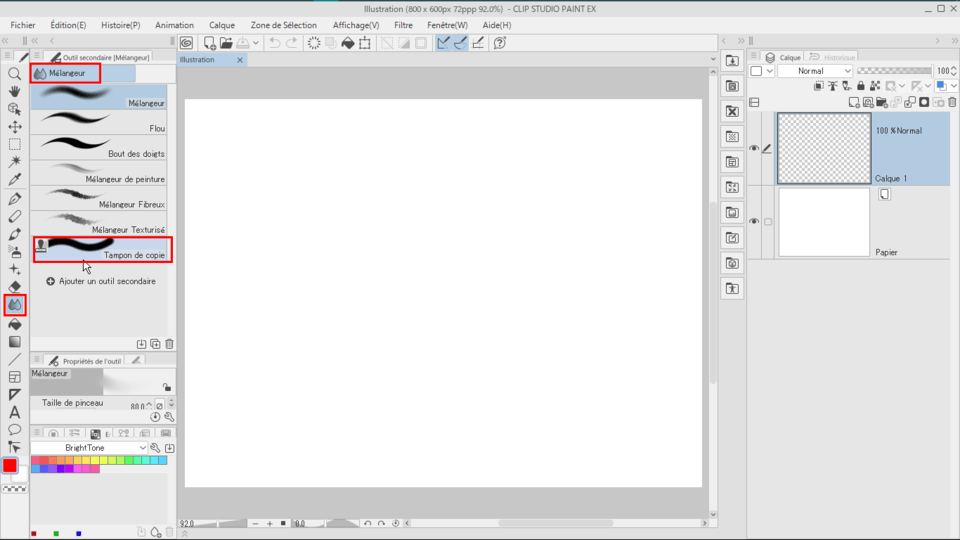Click the transparent color checker swatch
The height and width of the screenshot is (540, 960).
pyautogui.click(x=15, y=489)
